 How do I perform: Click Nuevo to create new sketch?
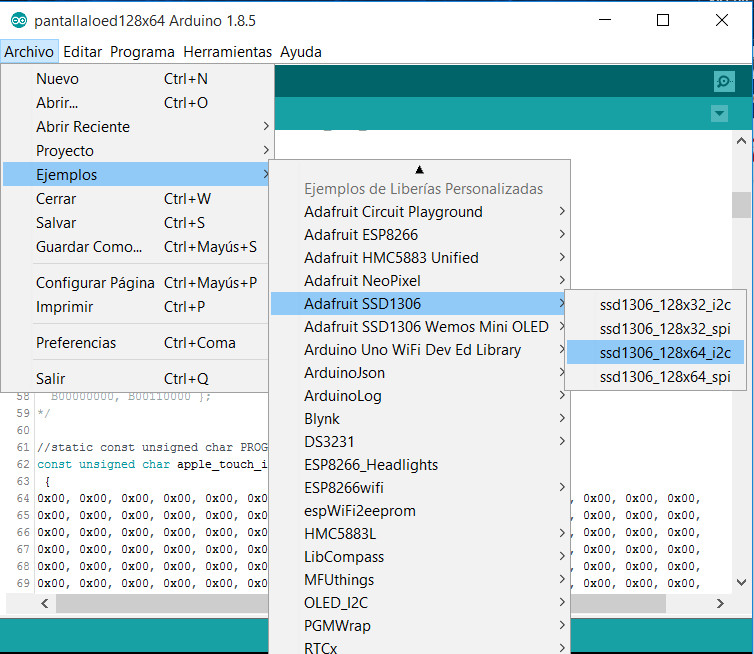(57, 79)
